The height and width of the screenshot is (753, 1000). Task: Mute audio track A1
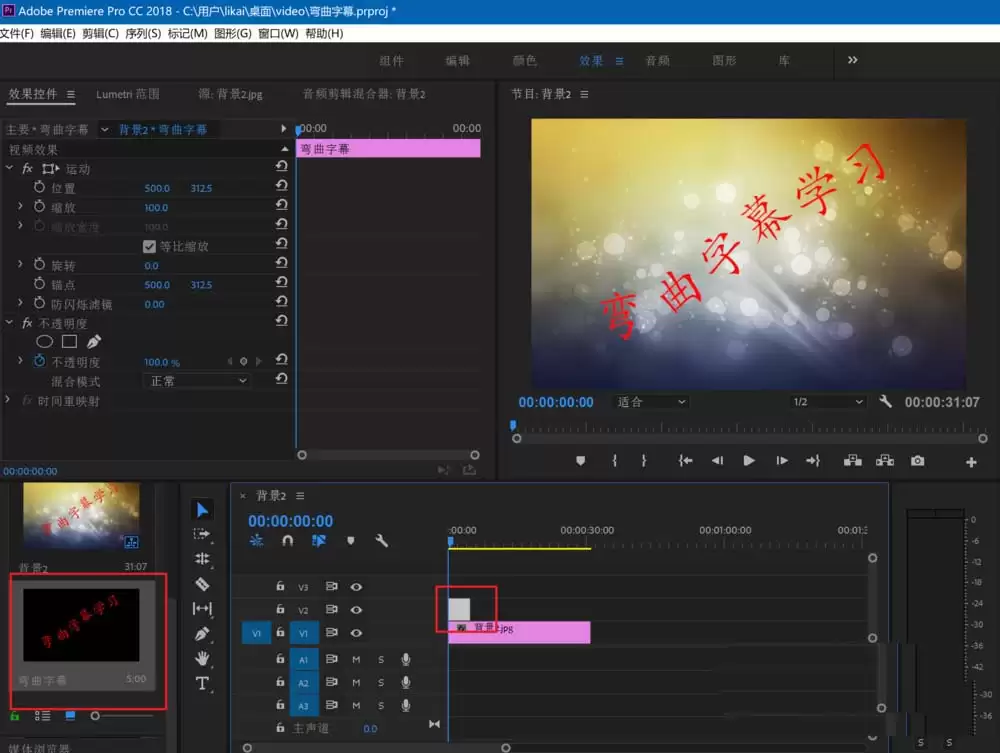(356, 658)
